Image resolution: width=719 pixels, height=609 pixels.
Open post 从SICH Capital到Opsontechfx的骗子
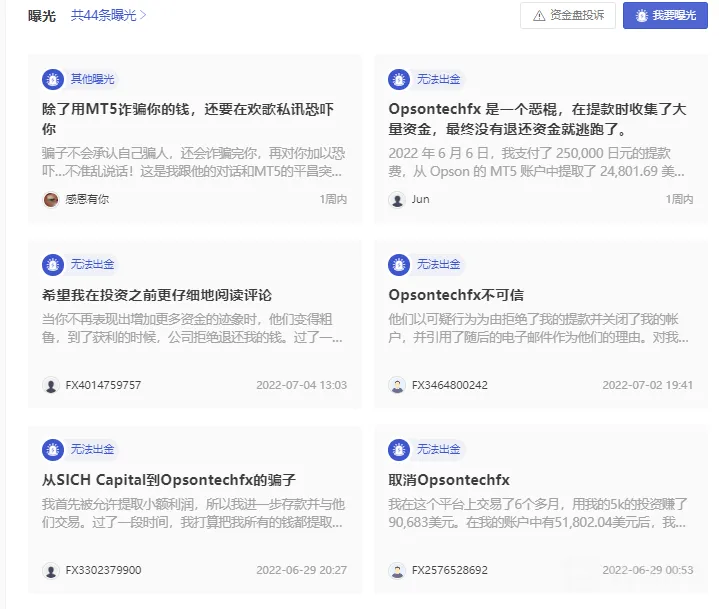(169, 480)
